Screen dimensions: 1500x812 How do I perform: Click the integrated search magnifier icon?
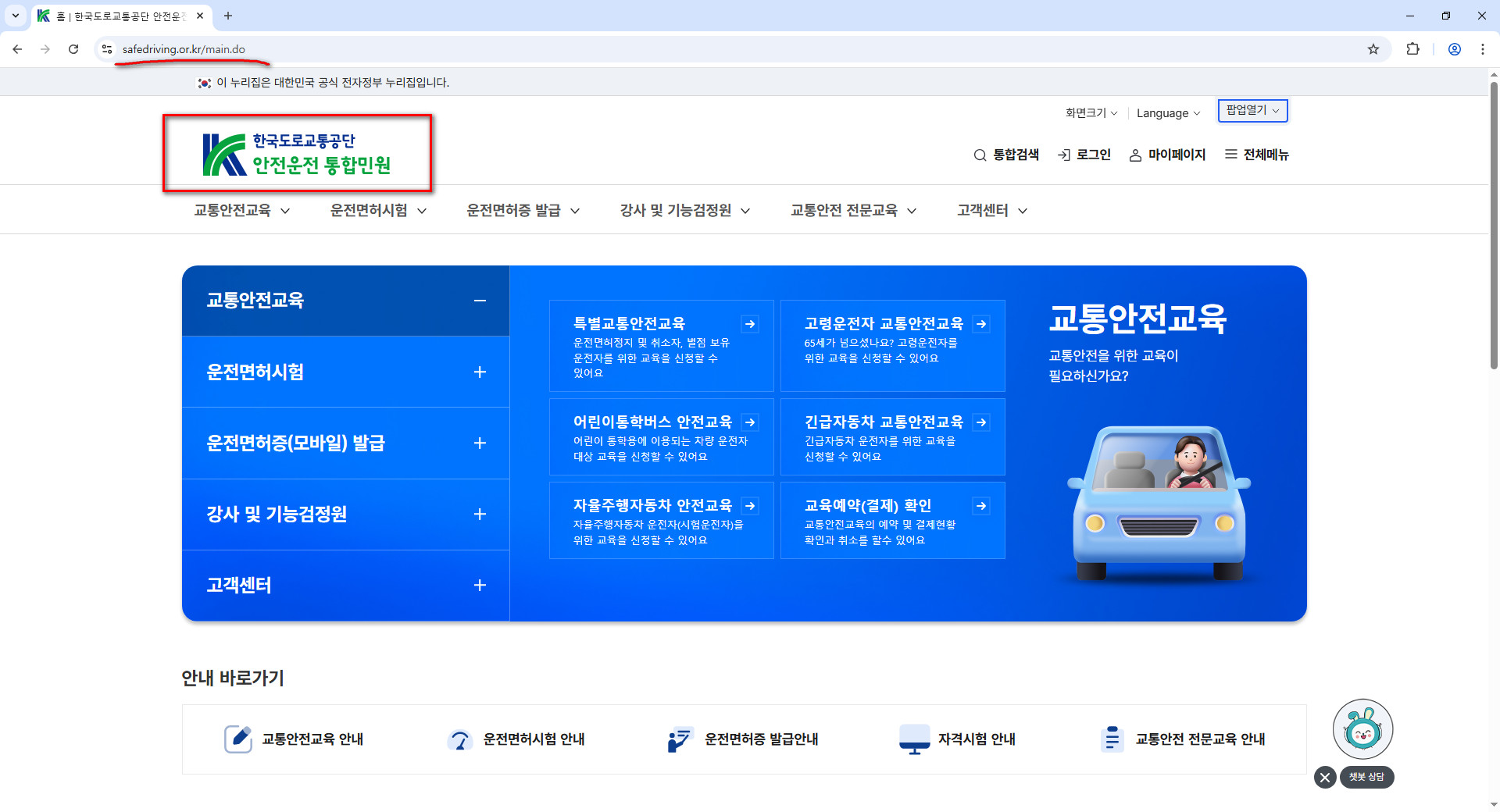click(x=980, y=155)
